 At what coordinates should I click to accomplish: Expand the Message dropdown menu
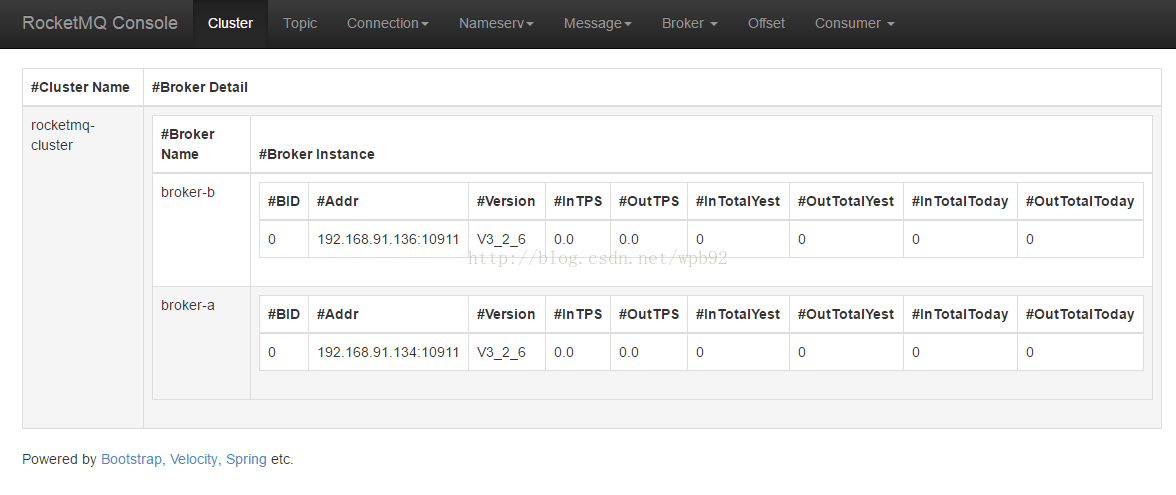pyautogui.click(x=598, y=23)
